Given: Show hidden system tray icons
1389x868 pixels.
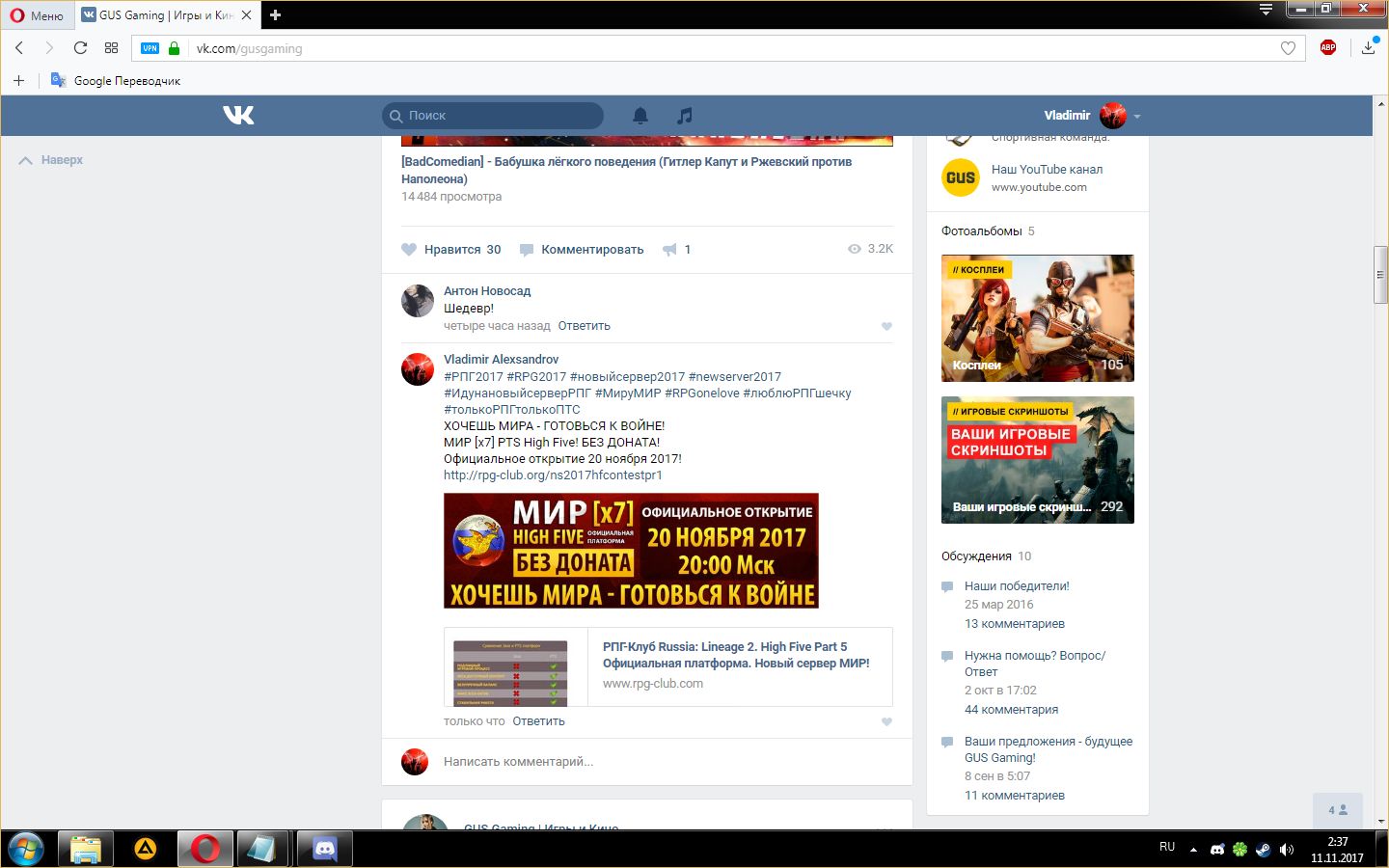Looking at the screenshot, I should pos(1193,850).
